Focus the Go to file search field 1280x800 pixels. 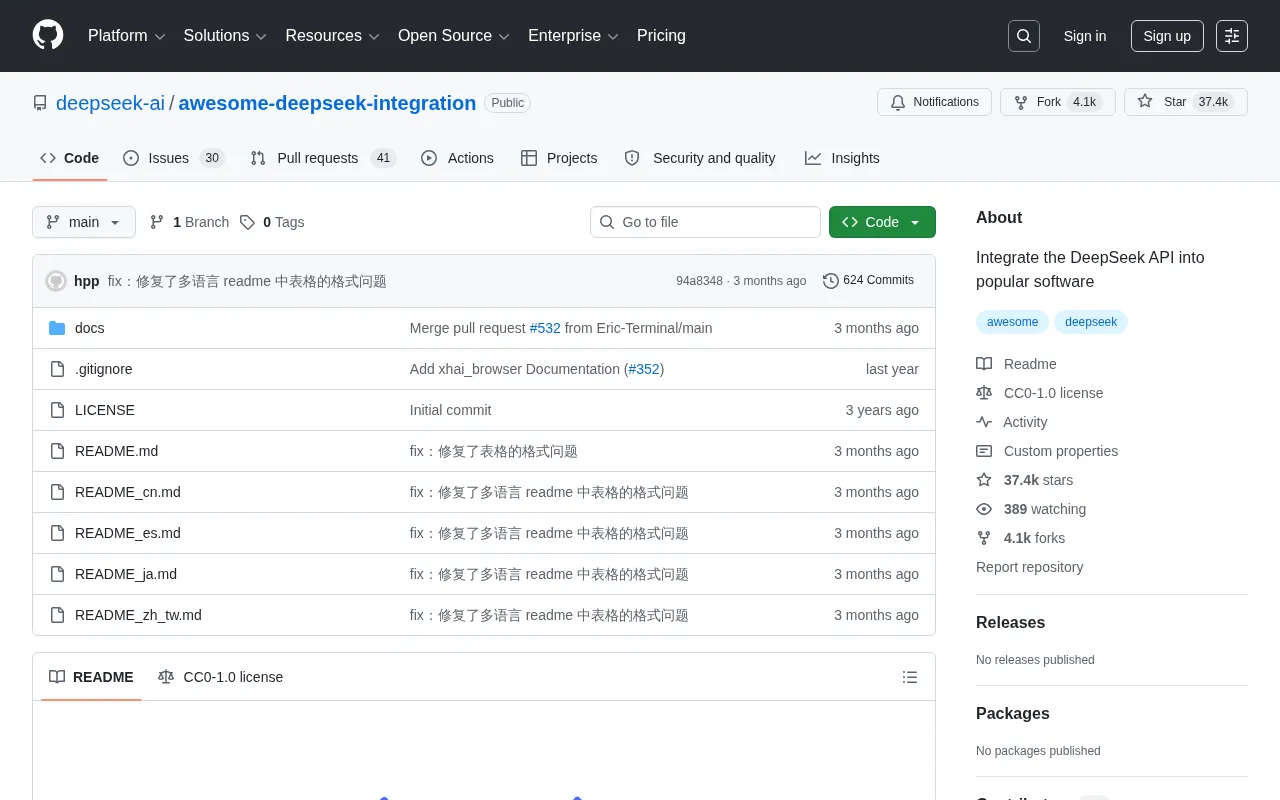[x=705, y=222]
